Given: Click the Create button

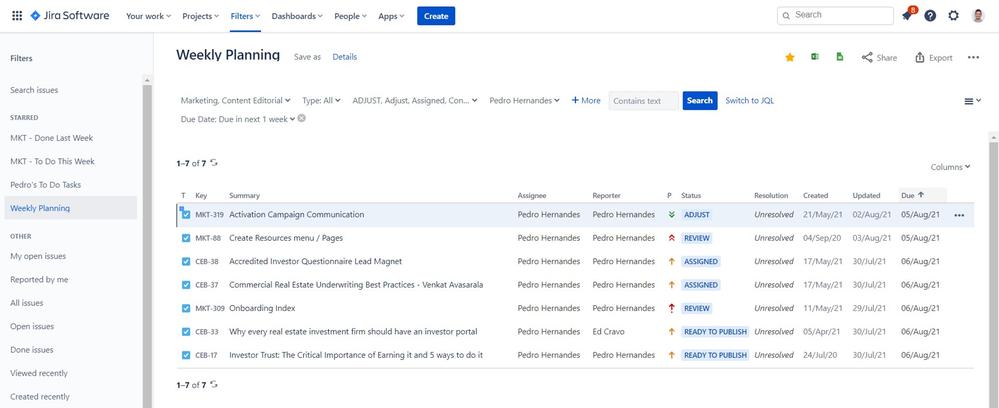Looking at the screenshot, I should tap(436, 16).
